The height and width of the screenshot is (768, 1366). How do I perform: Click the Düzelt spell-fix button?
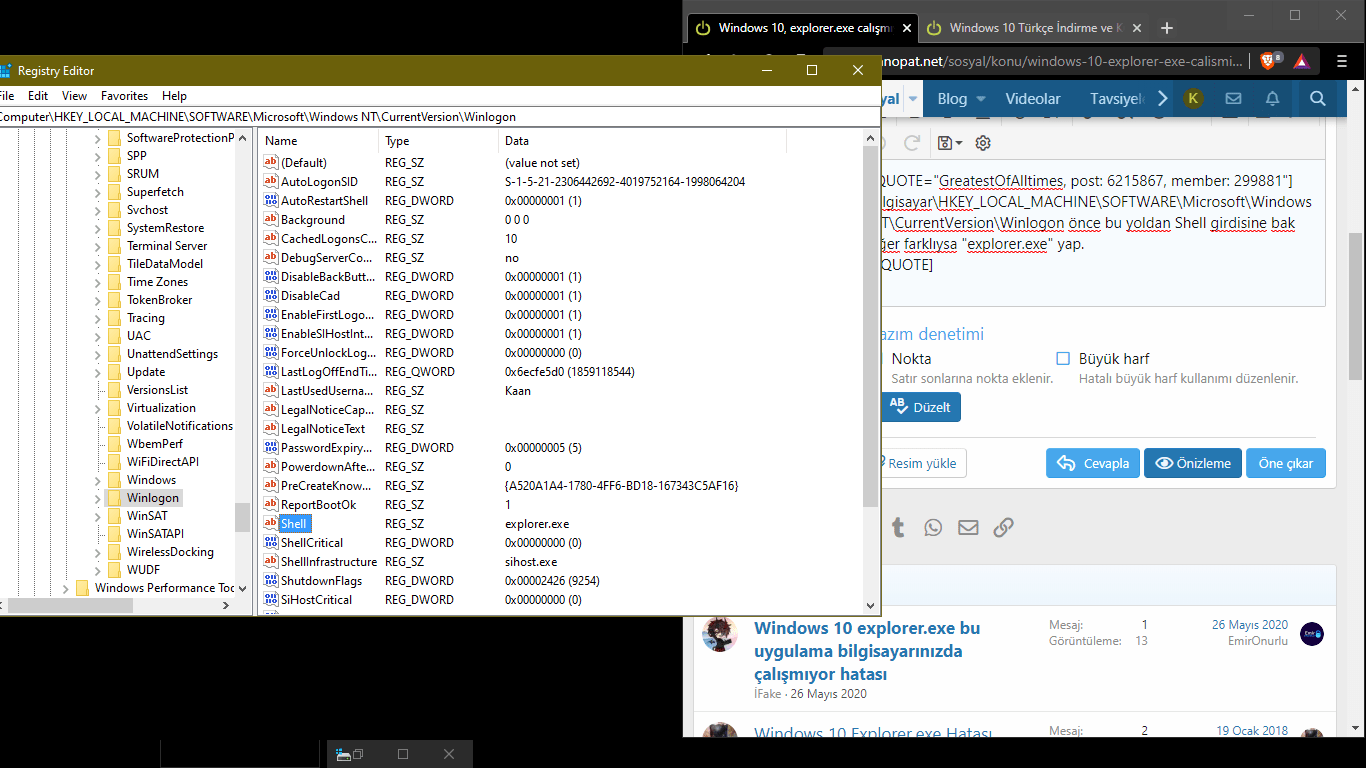coord(920,407)
